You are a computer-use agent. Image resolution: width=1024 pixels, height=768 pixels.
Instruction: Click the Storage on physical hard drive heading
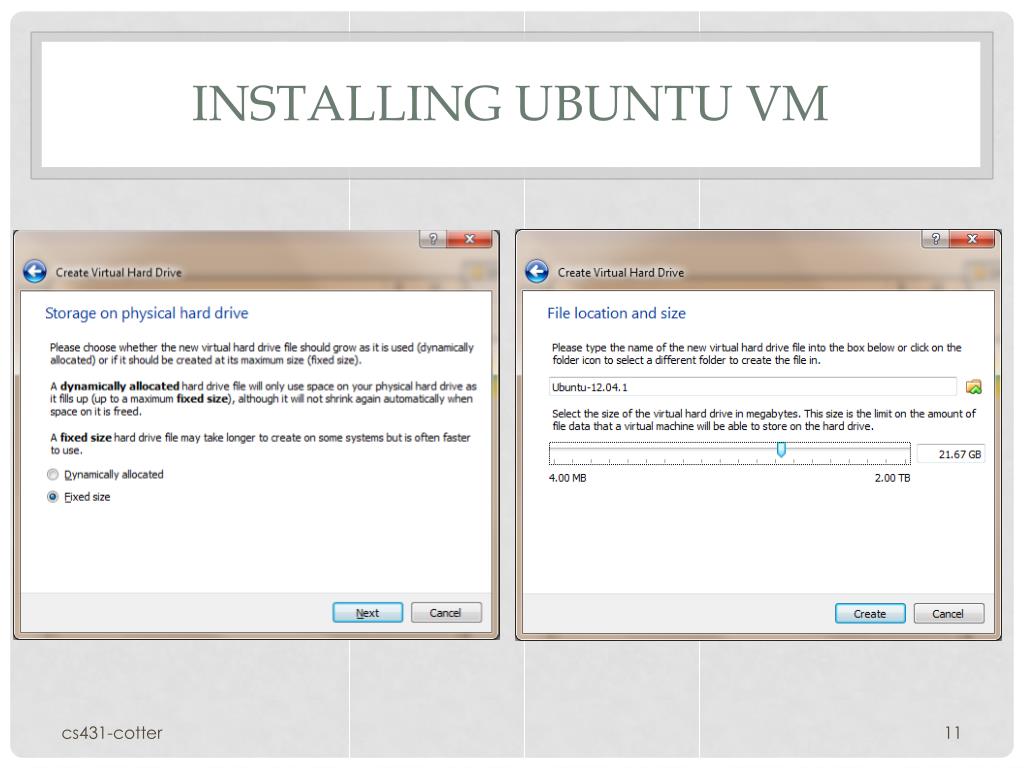[x=146, y=313]
